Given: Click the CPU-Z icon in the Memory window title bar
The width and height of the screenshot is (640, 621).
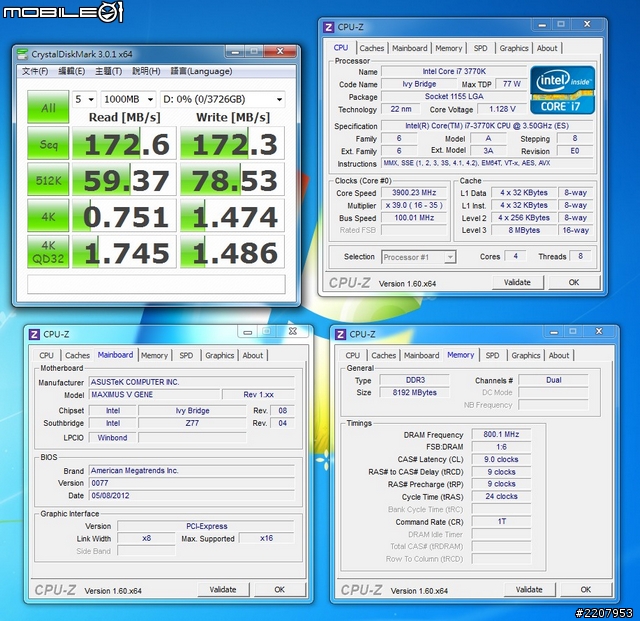Looking at the screenshot, I should point(340,335).
